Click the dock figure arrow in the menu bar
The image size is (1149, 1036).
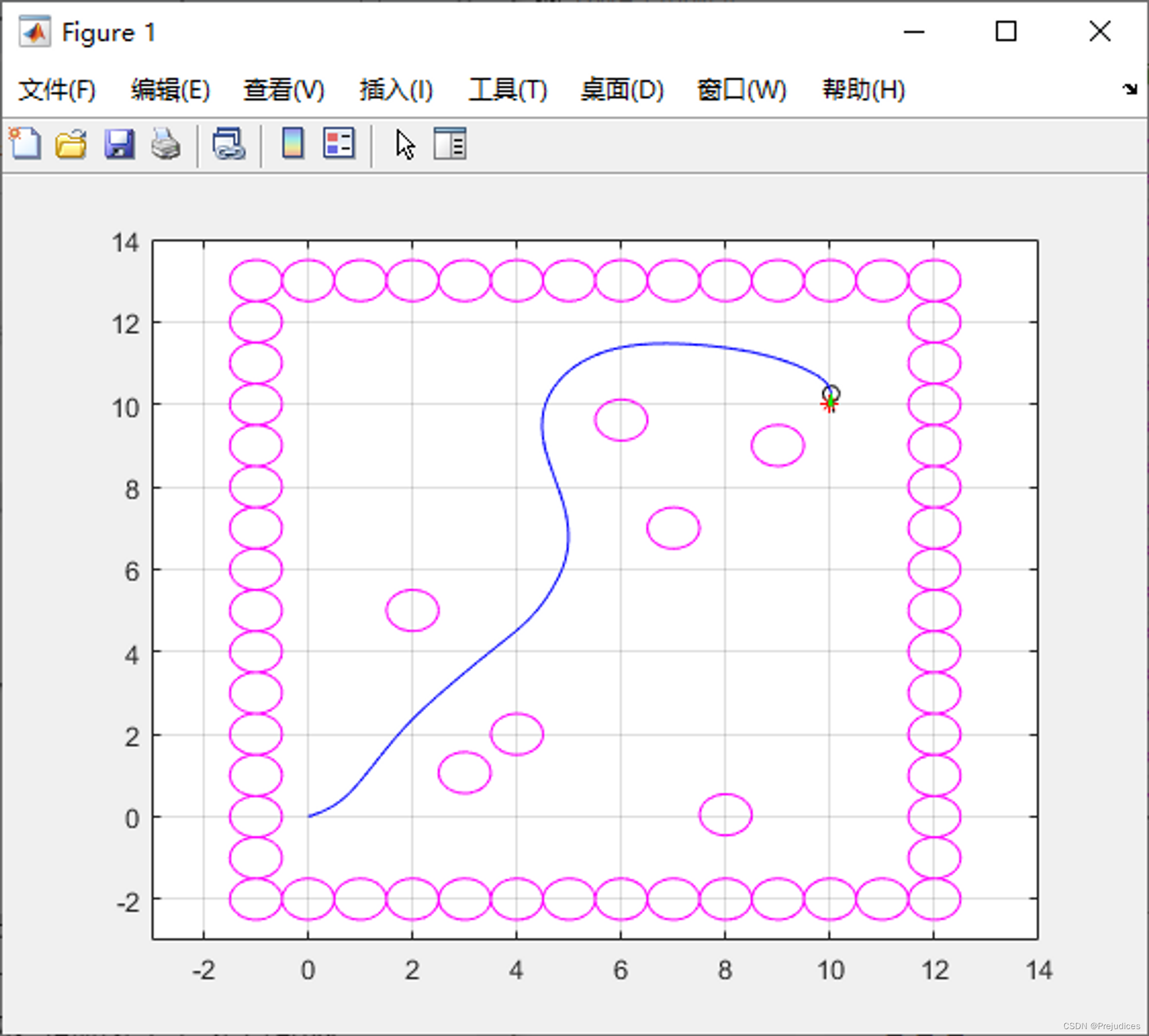1129,89
